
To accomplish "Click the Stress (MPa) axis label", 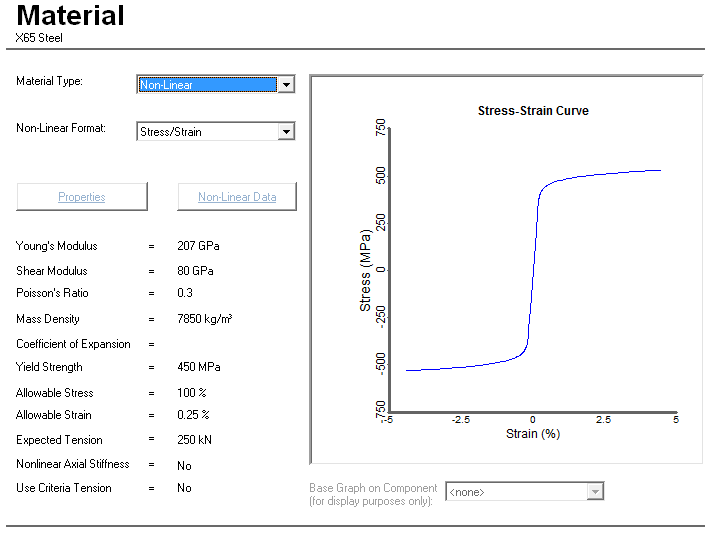I will (366, 270).
